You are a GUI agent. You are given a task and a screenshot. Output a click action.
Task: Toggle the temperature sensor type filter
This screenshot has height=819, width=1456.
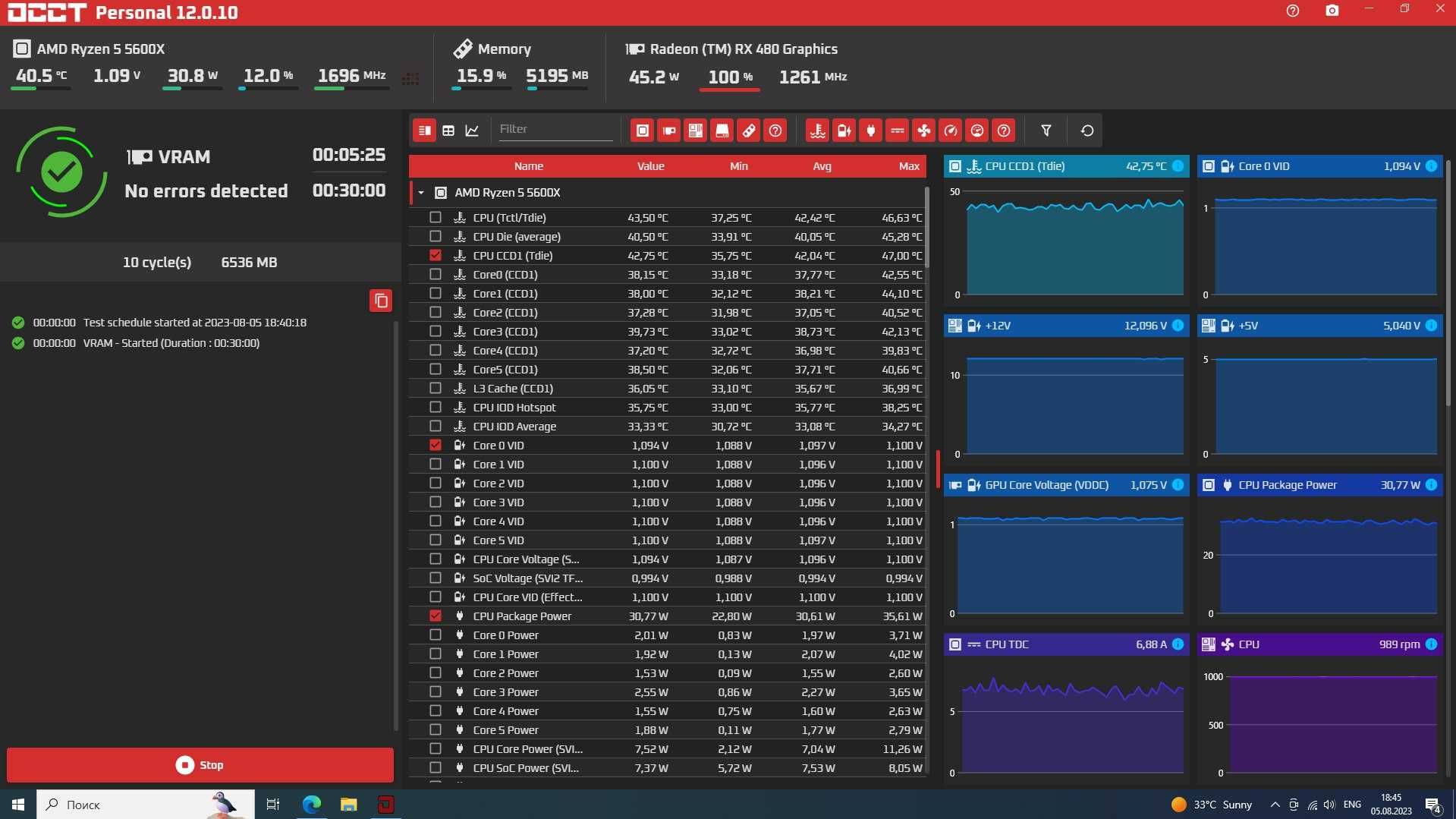click(x=818, y=131)
